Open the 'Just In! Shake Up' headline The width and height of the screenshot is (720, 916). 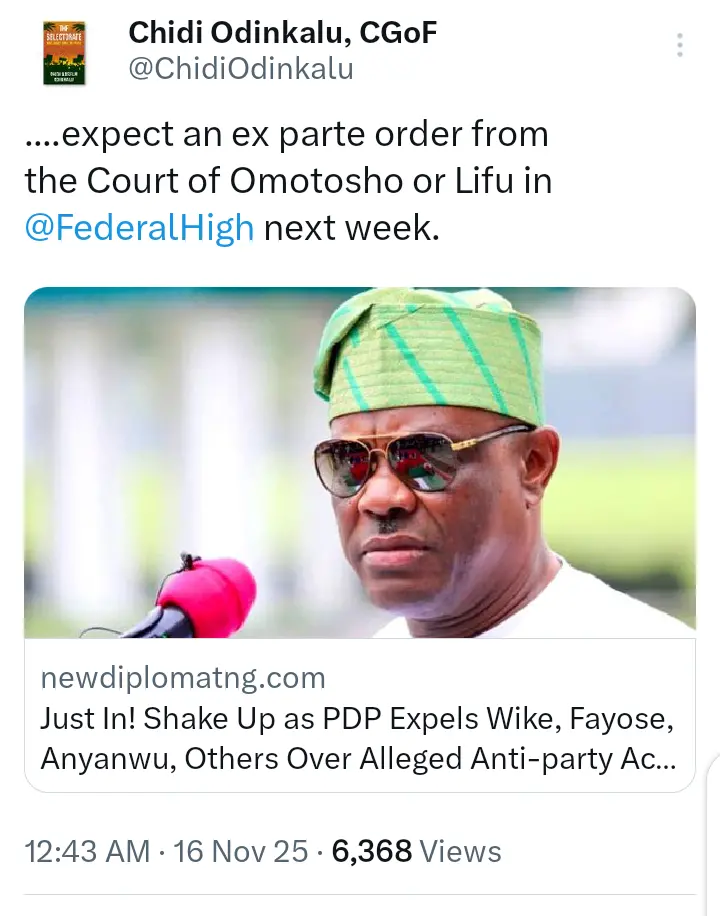[x=358, y=719]
